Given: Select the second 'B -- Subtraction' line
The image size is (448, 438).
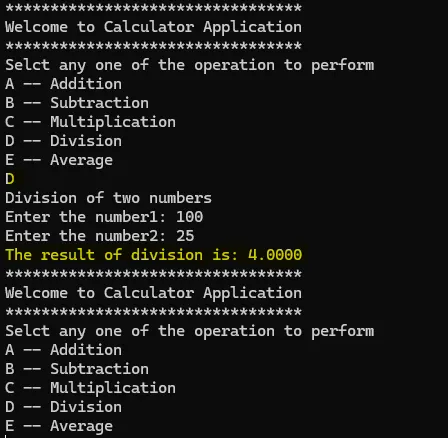Looking at the screenshot, I should pos(77,369).
